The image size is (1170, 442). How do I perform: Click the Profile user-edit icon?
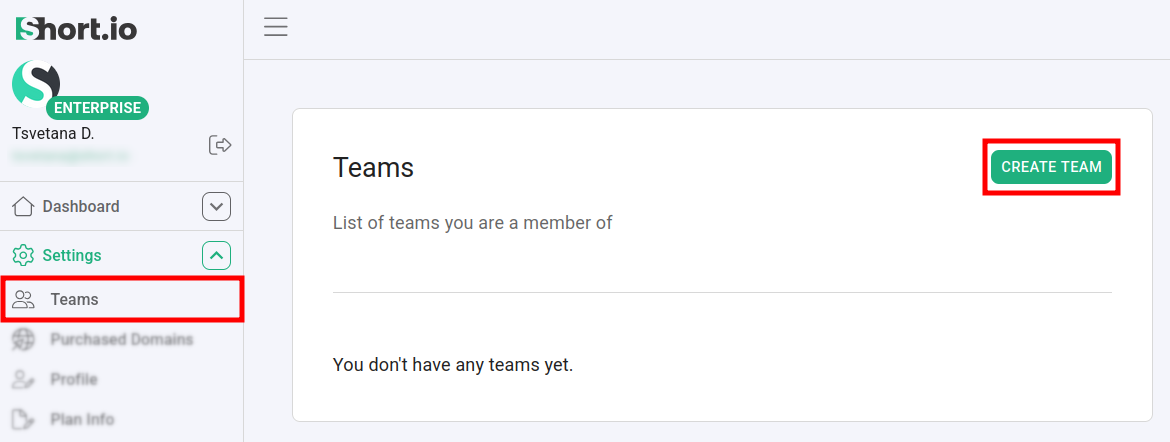23,380
